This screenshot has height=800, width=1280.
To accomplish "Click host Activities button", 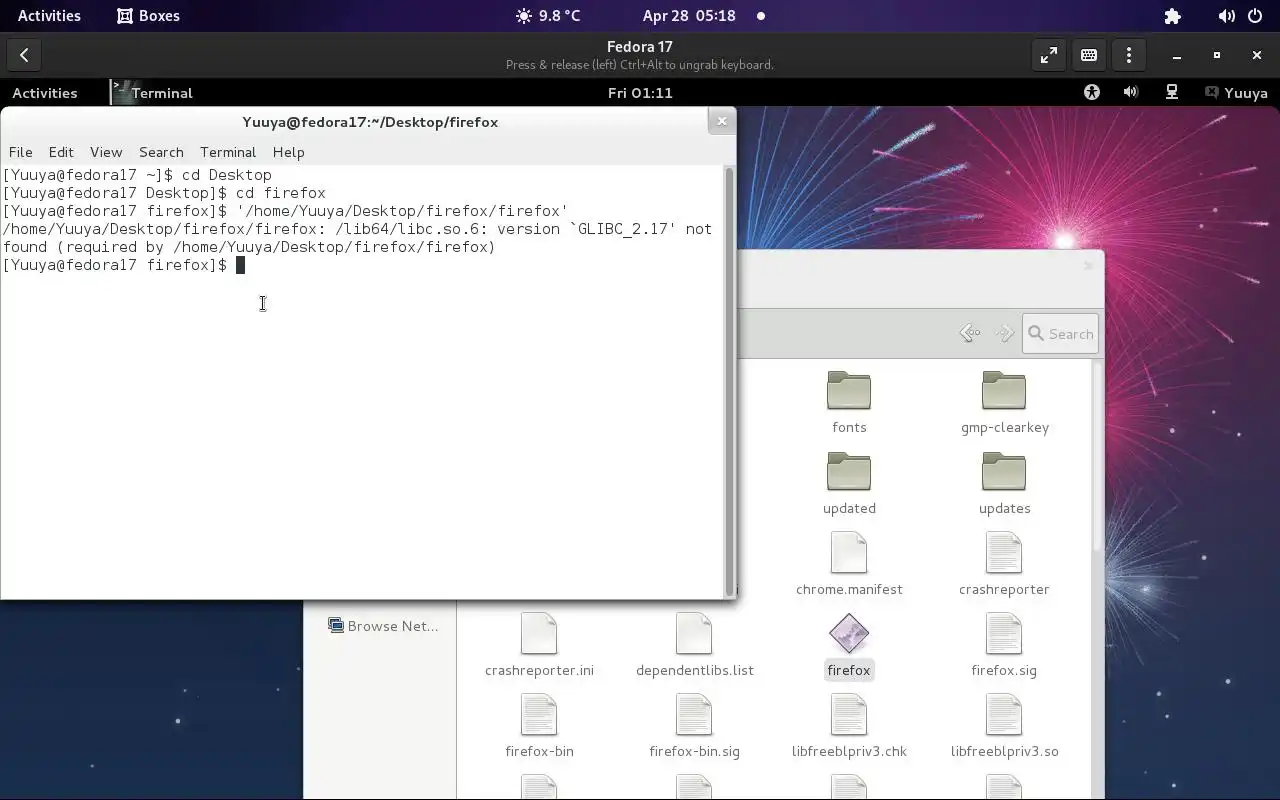I will [49, 16].
